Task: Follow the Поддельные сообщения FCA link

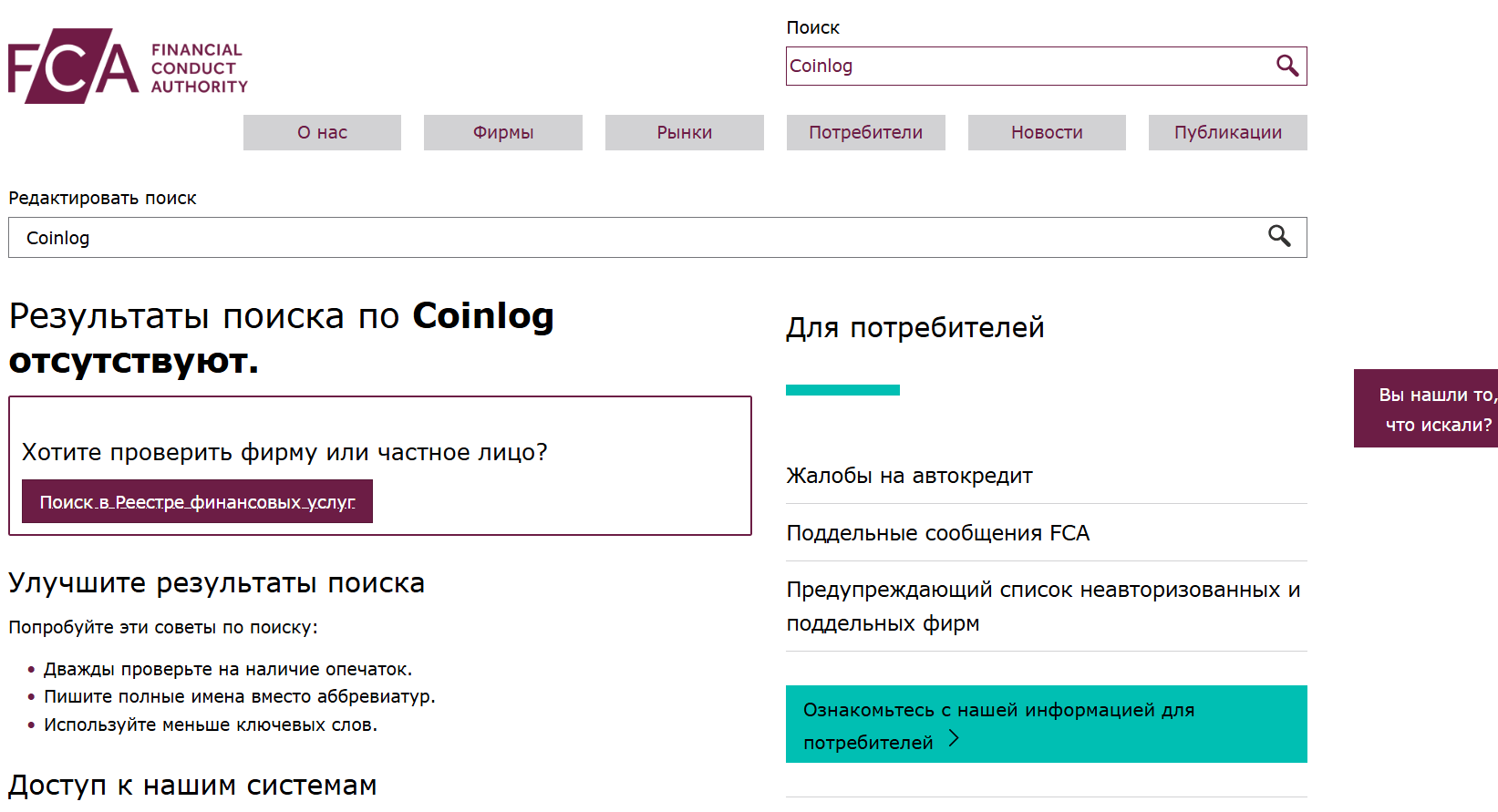Action: [937, 533]
